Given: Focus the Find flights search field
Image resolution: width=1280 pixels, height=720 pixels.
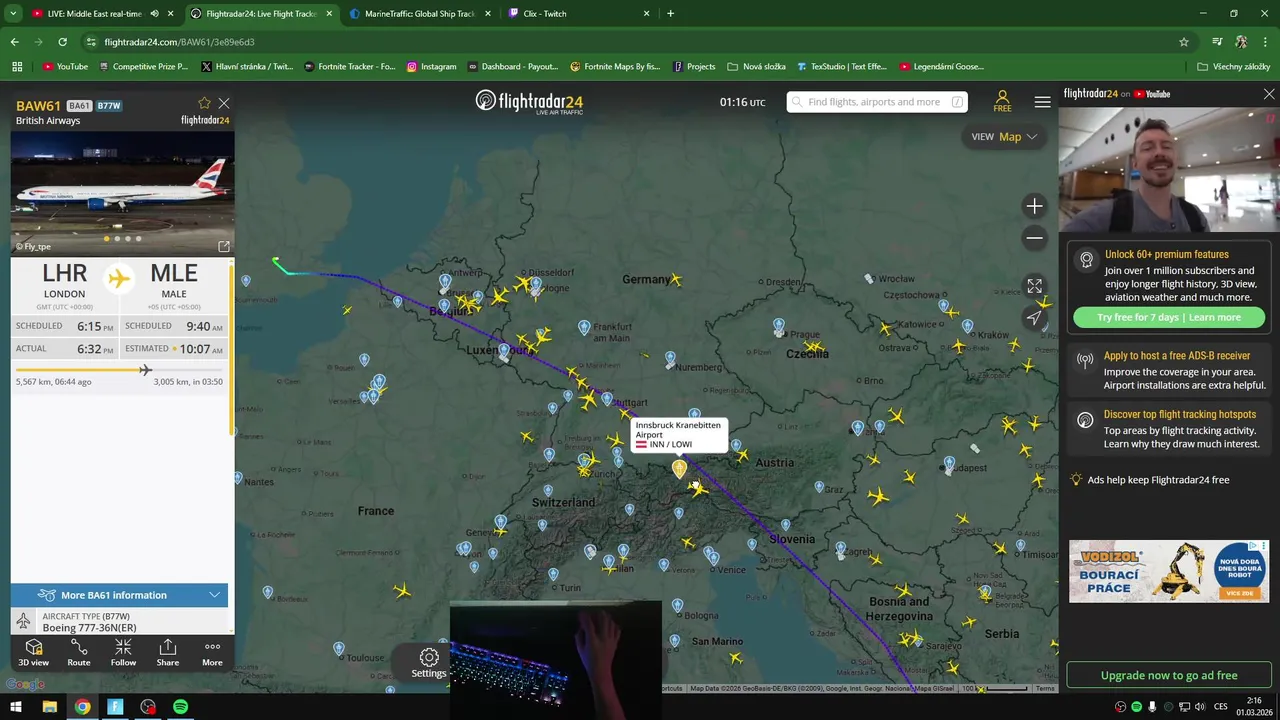Looking at the screenshot, I should point(877,102).
